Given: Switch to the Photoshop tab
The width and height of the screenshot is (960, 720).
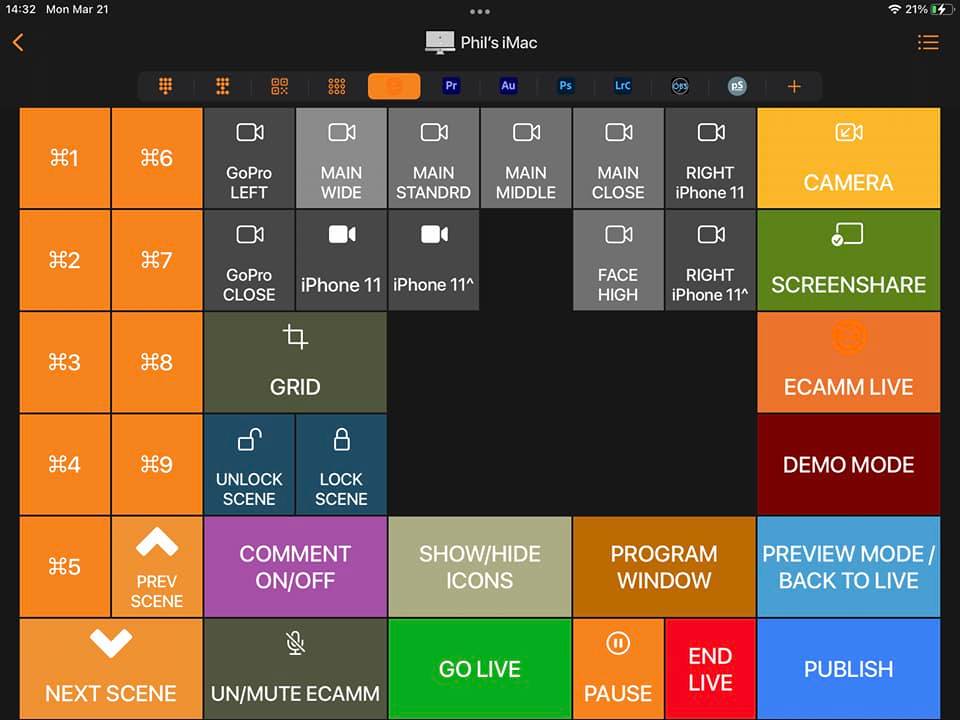Looking at the screenshot, I should [565, 86].
